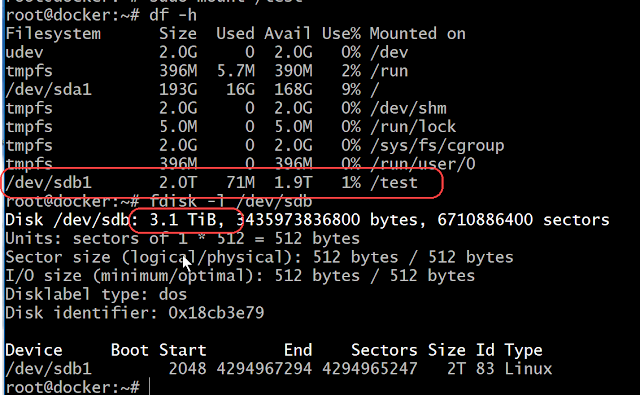The image size is (640, 395).
Task: Click the 'Mounted on' column header
Action: (x=418, y=33)
